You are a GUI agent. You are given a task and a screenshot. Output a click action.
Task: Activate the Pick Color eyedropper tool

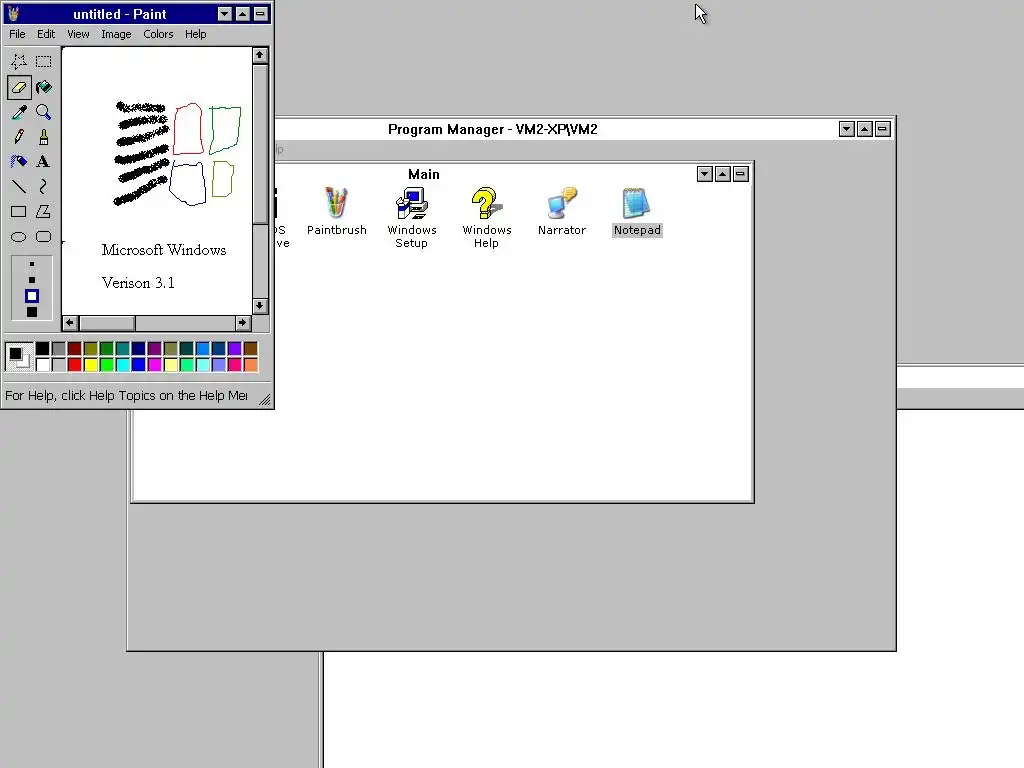pyautogui.click(x=19, y=112)
